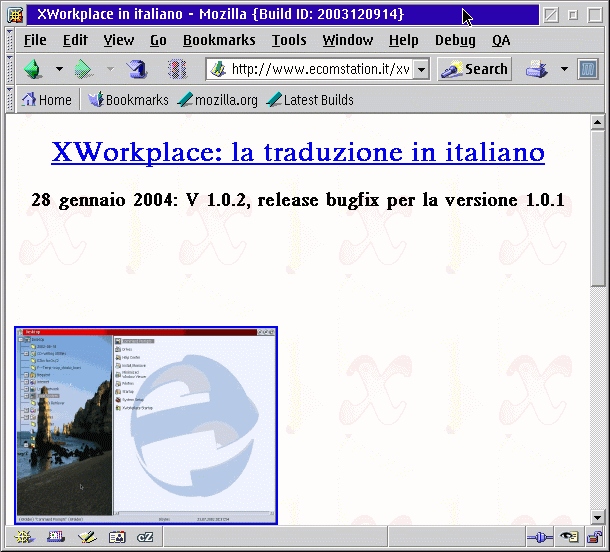Open the Navigator component icon in status bar
The image size is (610, 552).
(24, 538)
